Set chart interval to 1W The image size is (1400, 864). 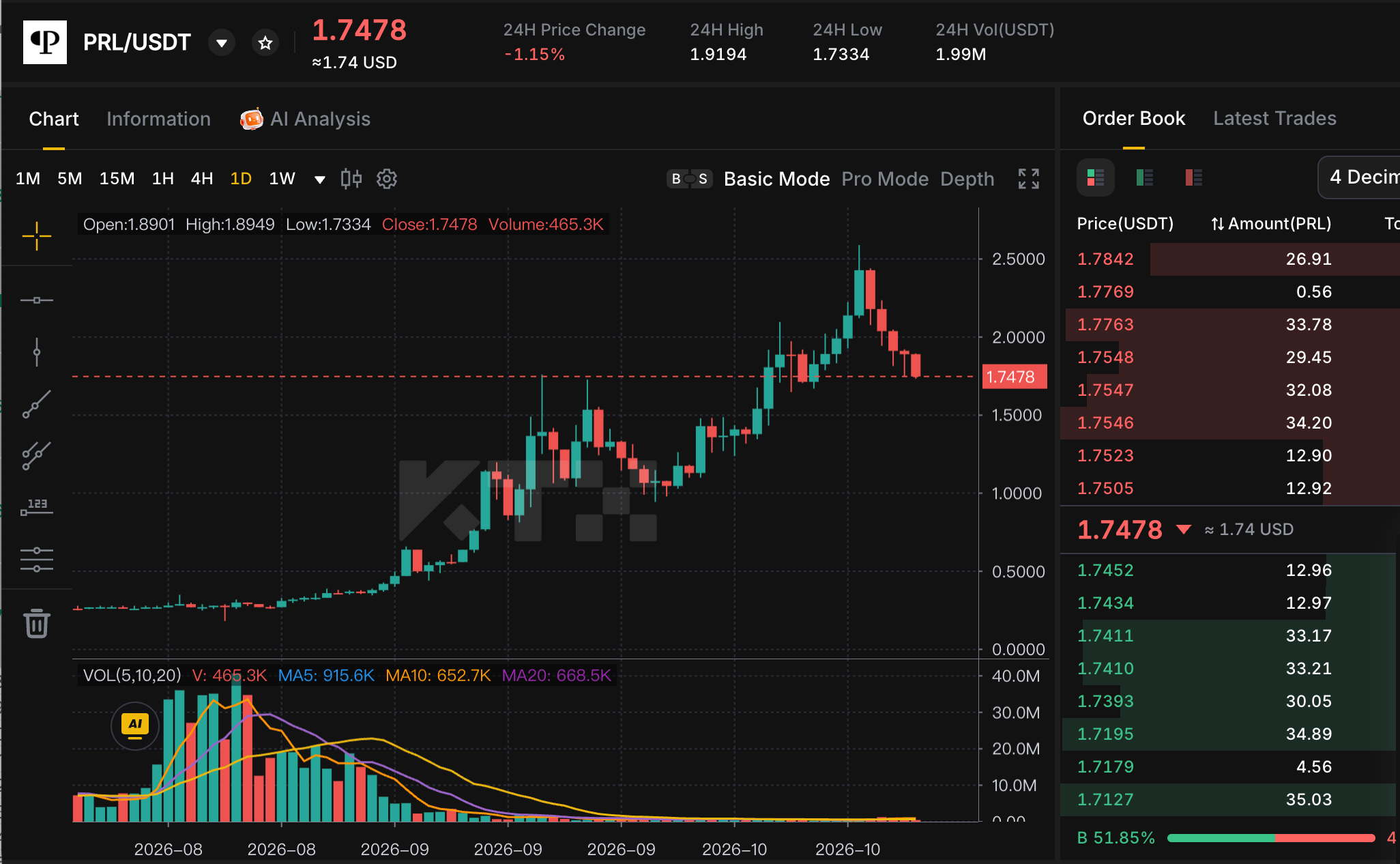click(x=282, y=179)
